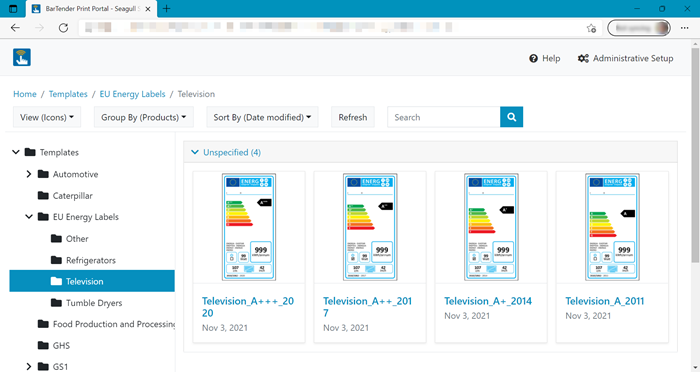The height and width of the screenshot is (372, 700).
Task: Click the browser back arrow
Action: pos(15,28)
